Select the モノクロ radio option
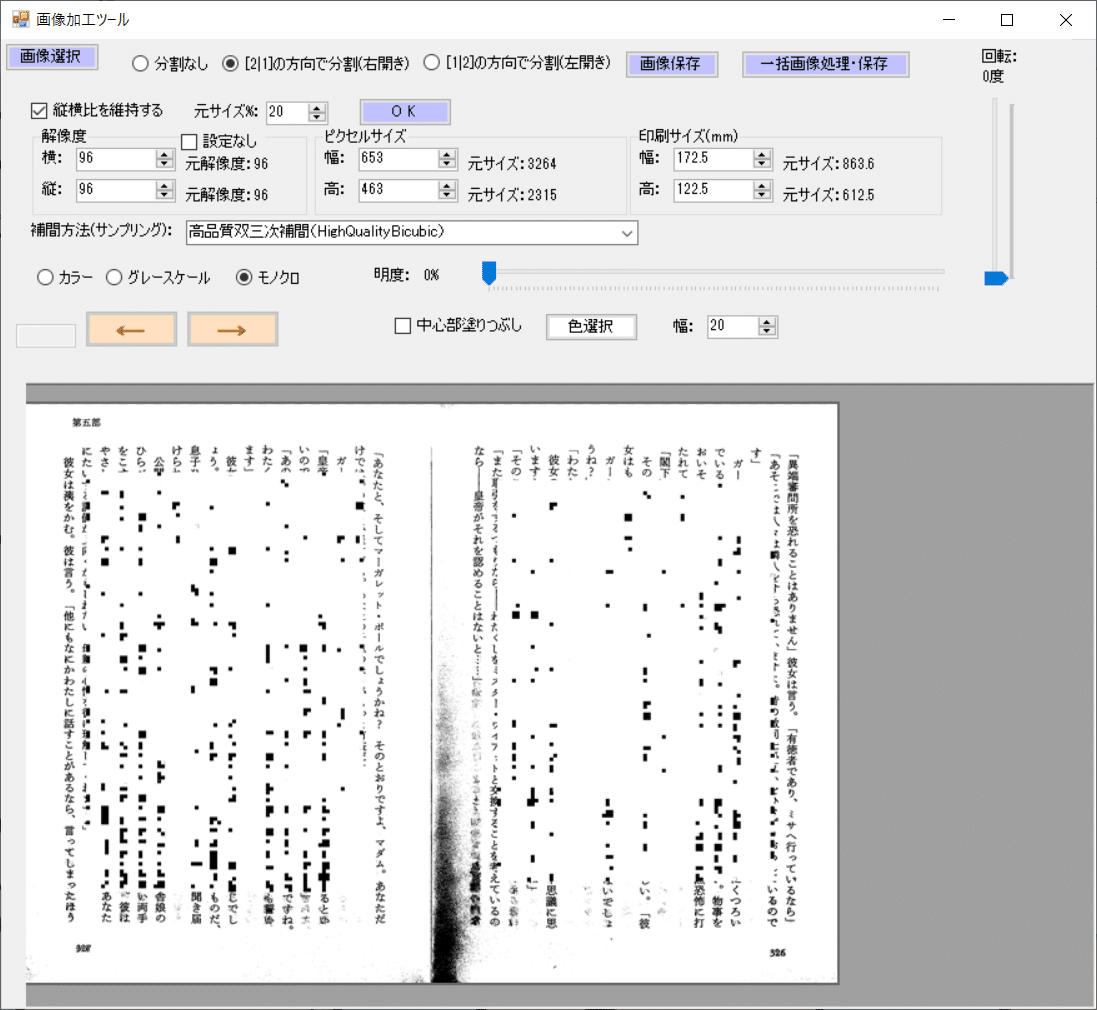Image resolution: width=1097 pixels, height=1010 pixels. click(x=268, y=278)
